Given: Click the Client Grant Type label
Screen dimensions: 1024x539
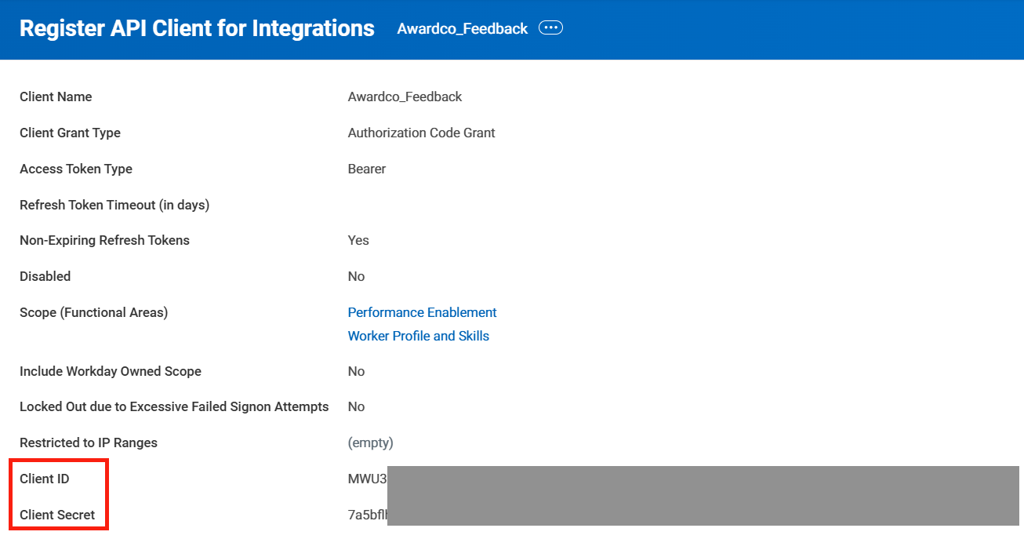Looking at the screenshot, I should (70, 133).
